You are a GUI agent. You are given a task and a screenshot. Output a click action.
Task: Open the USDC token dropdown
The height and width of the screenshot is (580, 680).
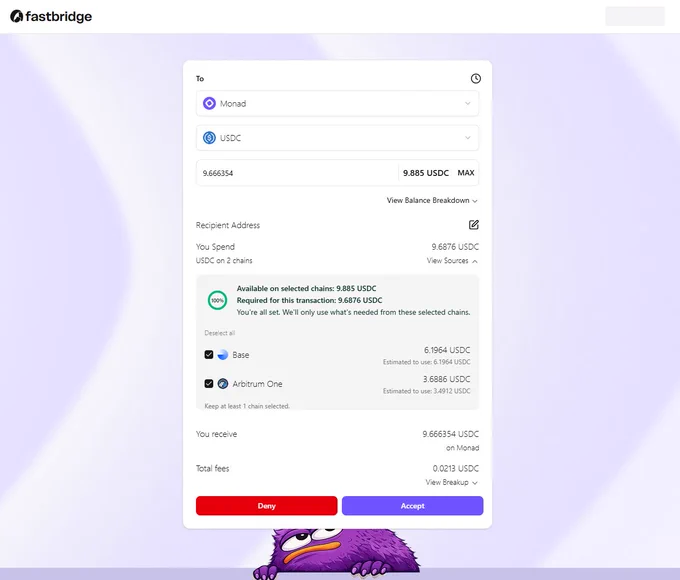tap(337, 138)
